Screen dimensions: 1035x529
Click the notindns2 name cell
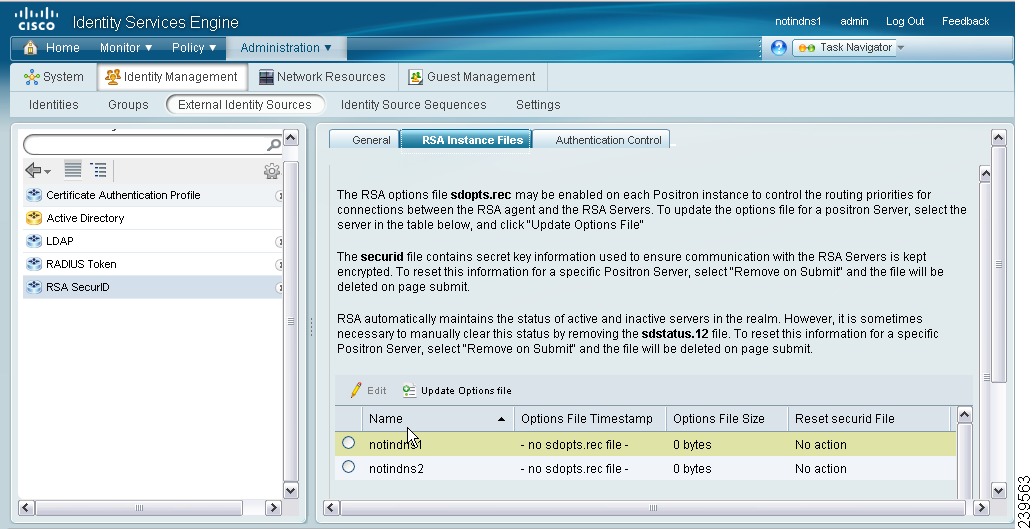click(396, 468)
